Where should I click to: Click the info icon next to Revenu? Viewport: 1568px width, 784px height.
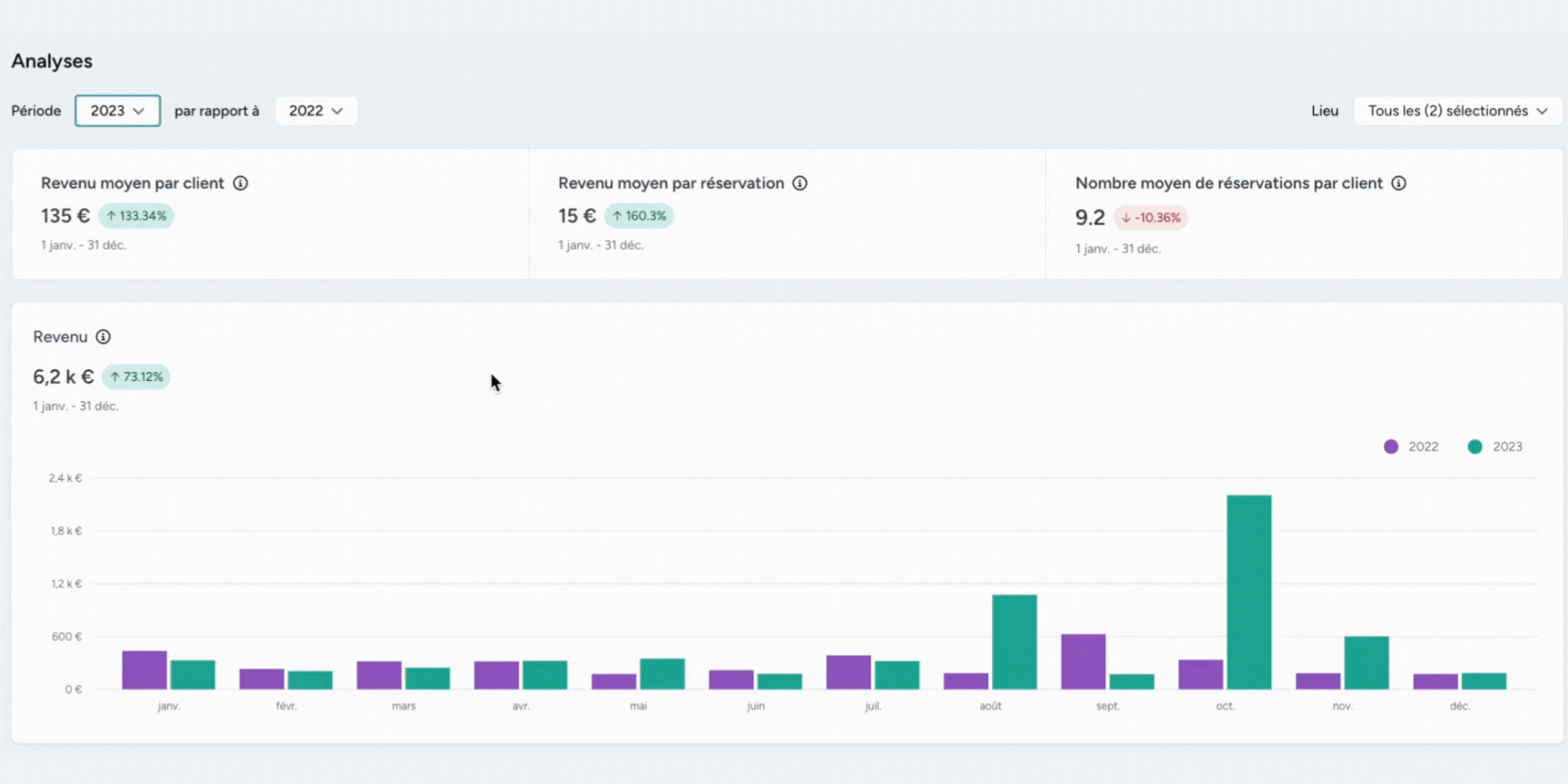pos(103,337)
